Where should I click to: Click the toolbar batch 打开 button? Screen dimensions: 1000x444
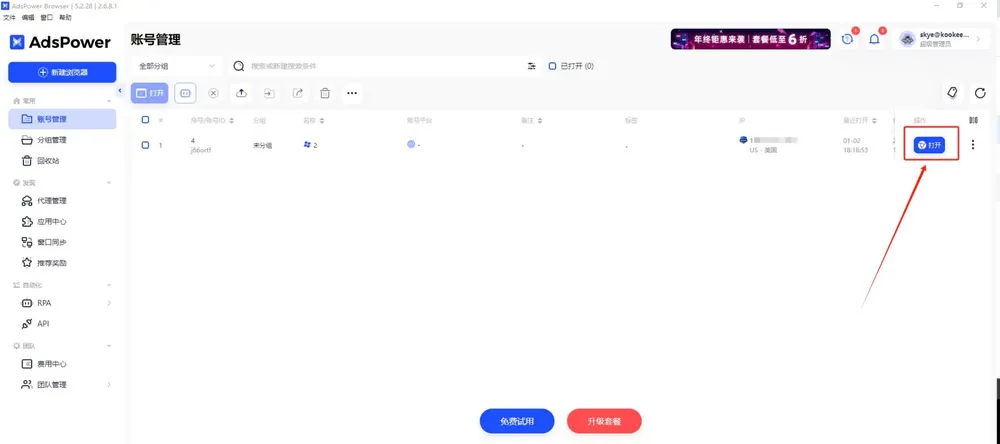[x=150, y=93]
